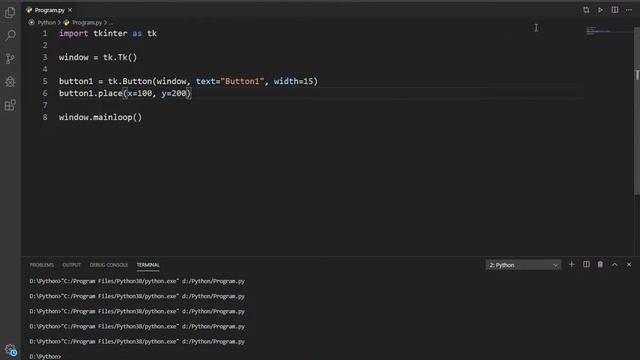Open the Extensions view
The image size is (640, 360).
(x=10, y=105)
